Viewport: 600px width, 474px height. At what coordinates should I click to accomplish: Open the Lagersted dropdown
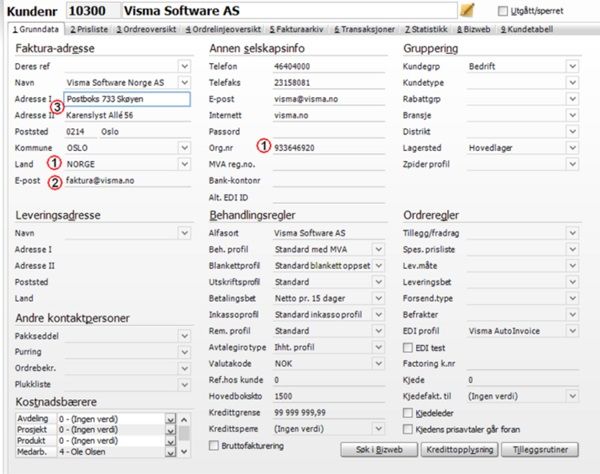(572, 148)
